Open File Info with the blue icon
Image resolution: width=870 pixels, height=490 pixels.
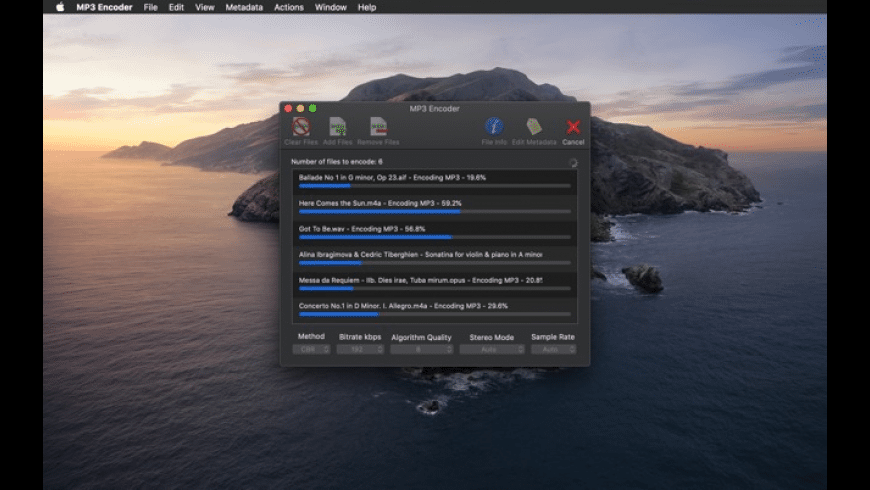[x=494, y=127]
